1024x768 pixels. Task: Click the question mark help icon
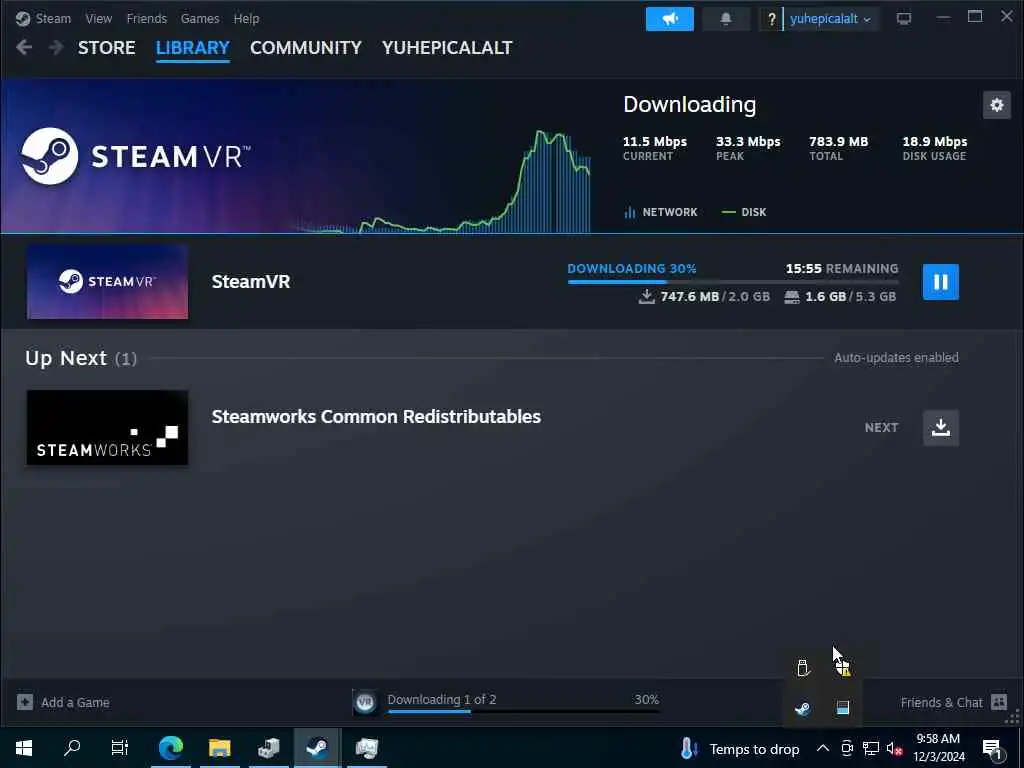coord(771,19)
